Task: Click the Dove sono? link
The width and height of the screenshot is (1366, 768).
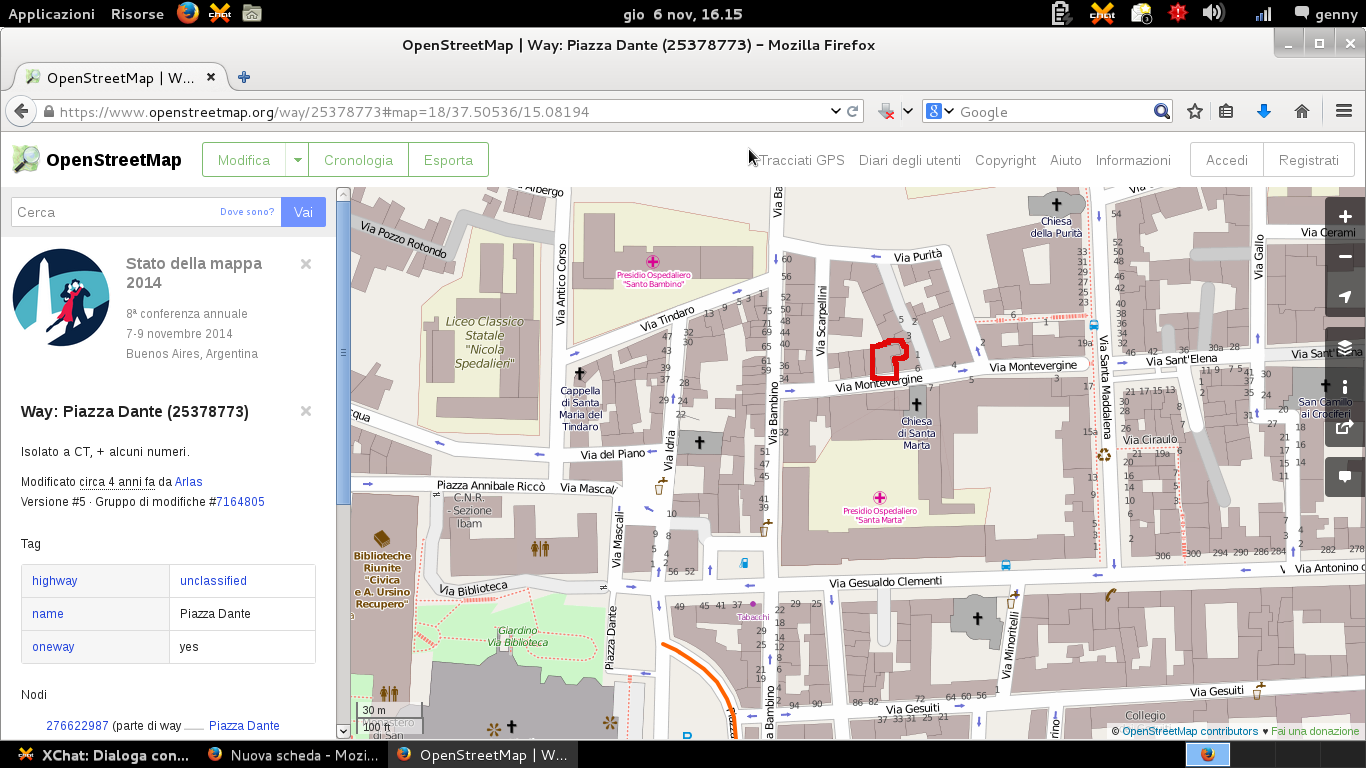Action: click(x=247, y=212)
